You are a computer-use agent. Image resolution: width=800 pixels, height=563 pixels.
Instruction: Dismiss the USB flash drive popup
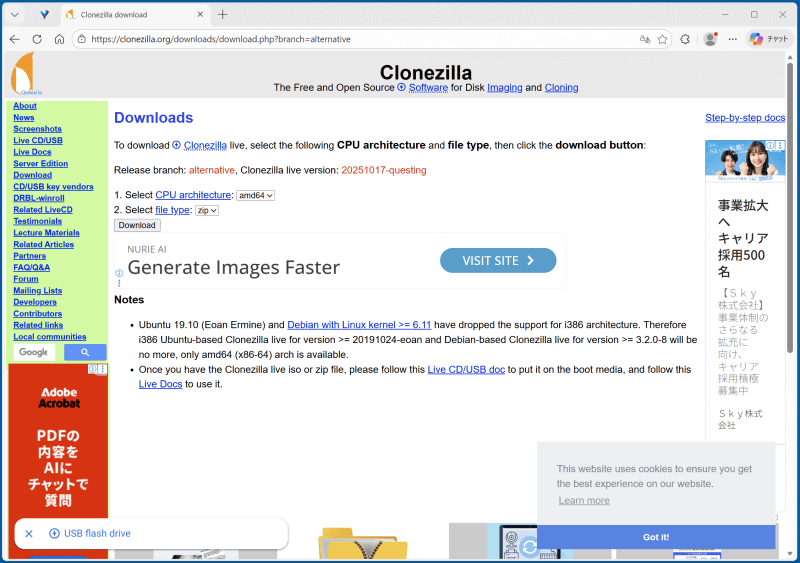coord(29,533)
